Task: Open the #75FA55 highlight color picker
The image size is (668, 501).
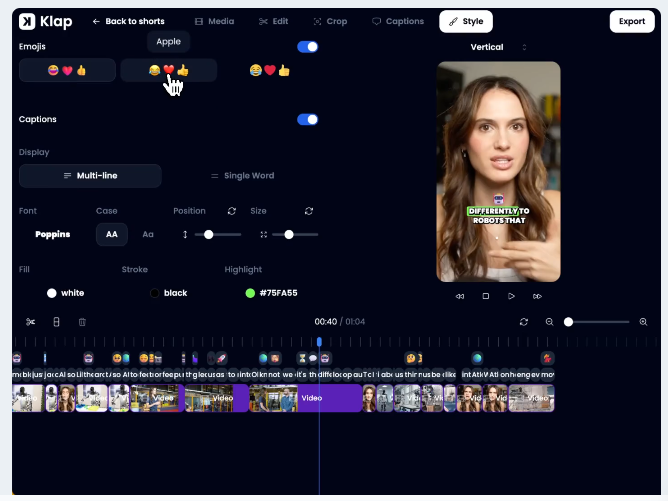Action: (x=271, y=293)
